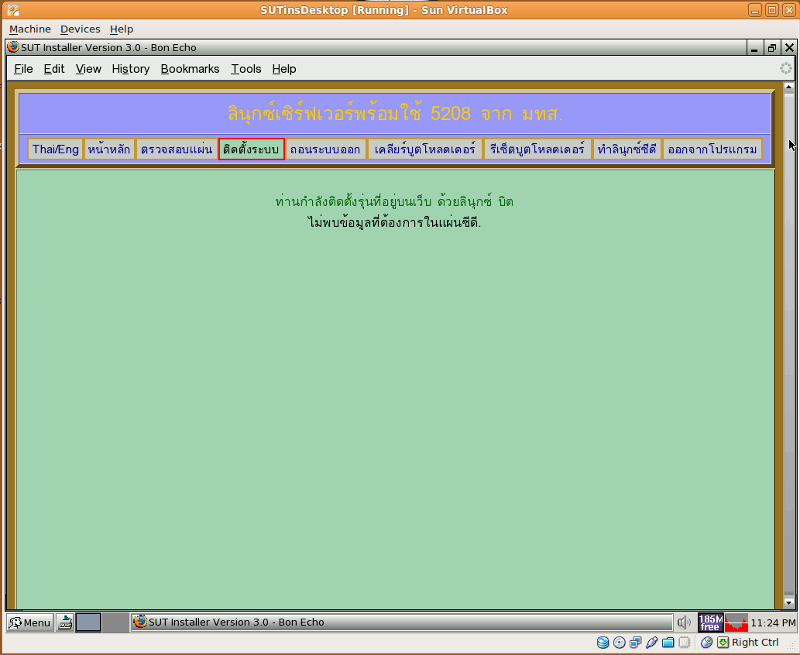Click รีเซ็ตบูตโหลดเดอร์ reset bootloader button
This screenshot has height=655, width=800.
537,149
